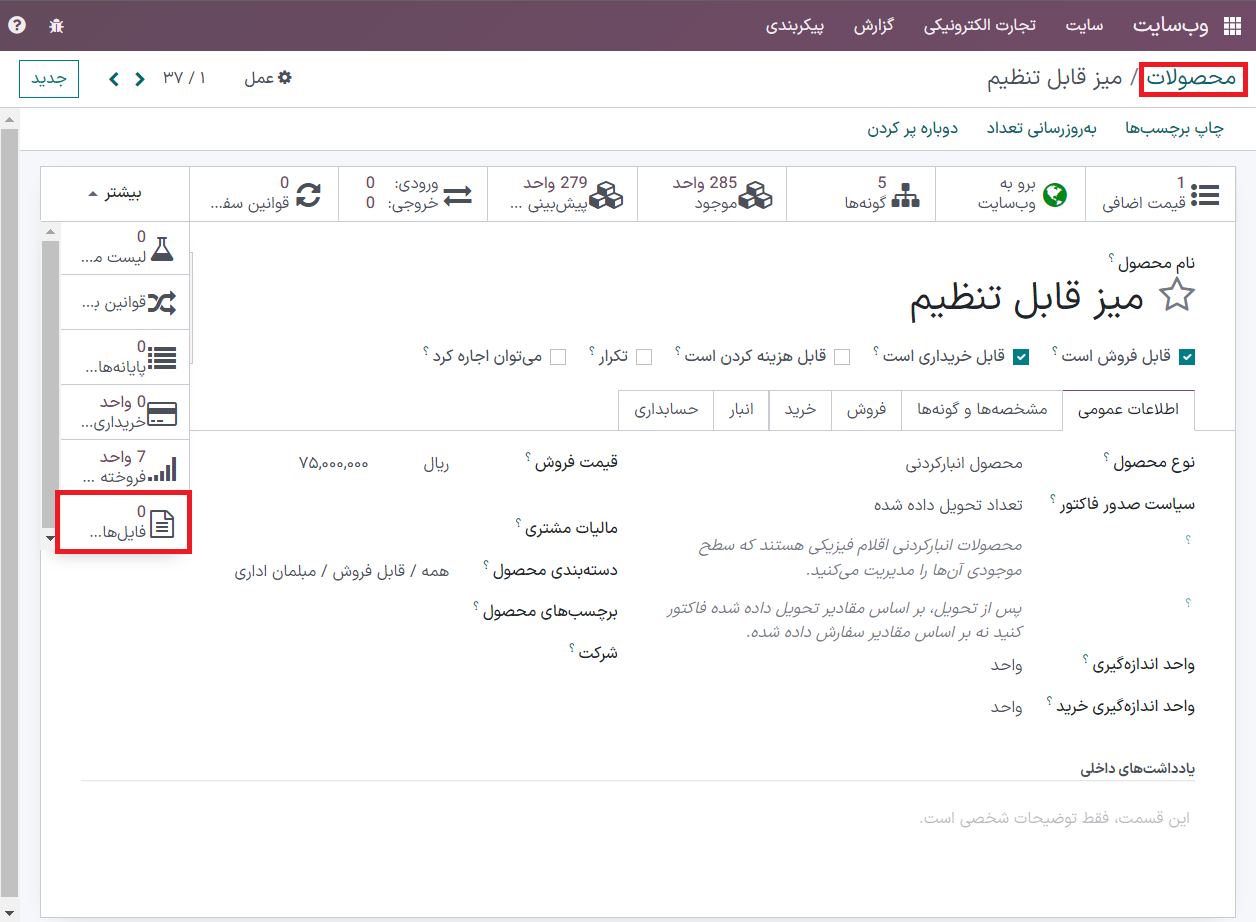Go to محصولات breadcrumb link
This screenshot has height=922, width=1256.
(1191, 78)
